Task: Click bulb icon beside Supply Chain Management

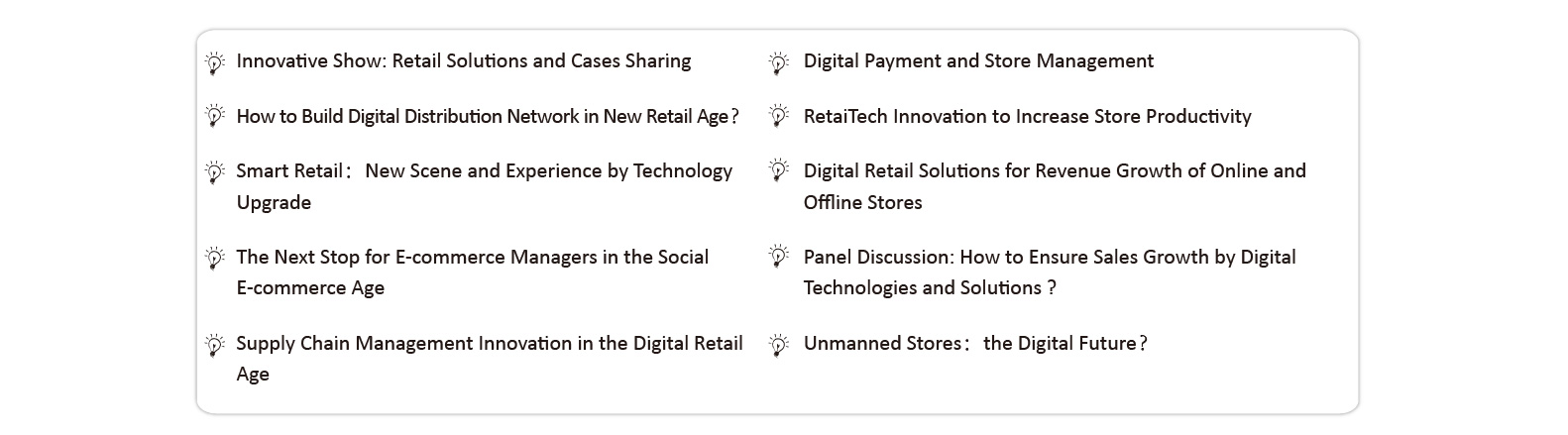Action: coord(214,345)
